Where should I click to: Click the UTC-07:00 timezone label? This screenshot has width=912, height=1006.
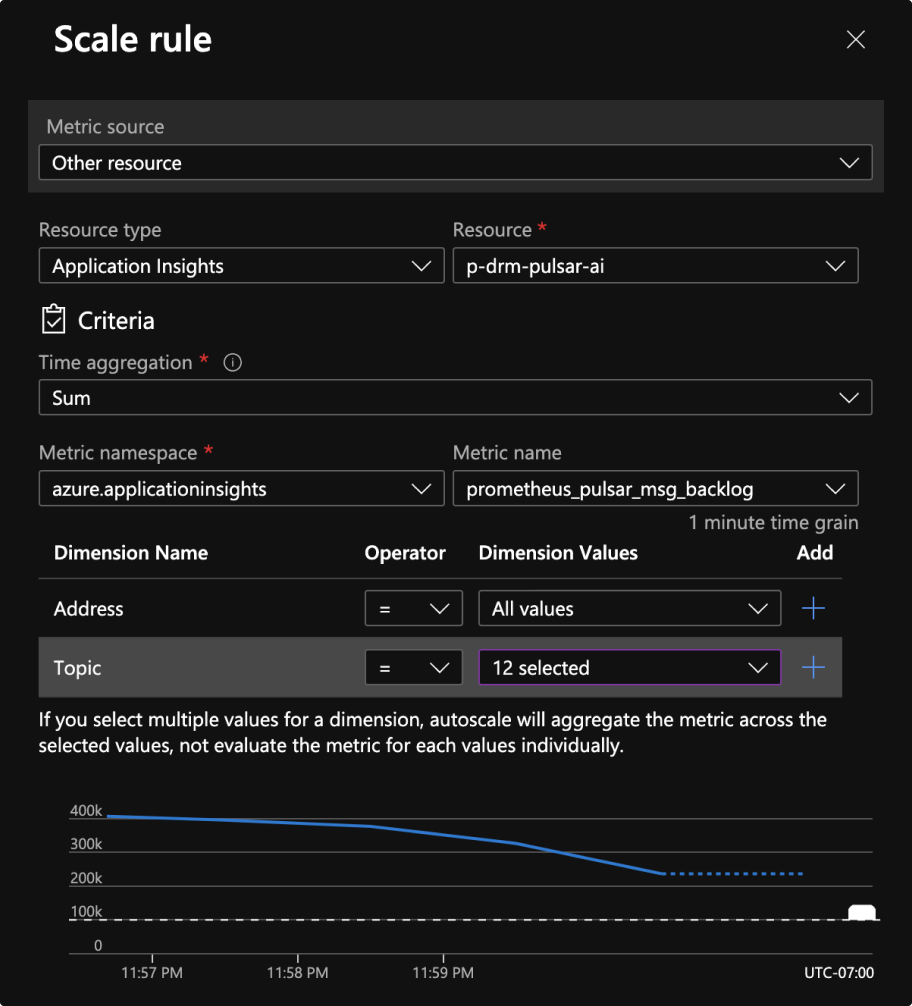point(840,971)
